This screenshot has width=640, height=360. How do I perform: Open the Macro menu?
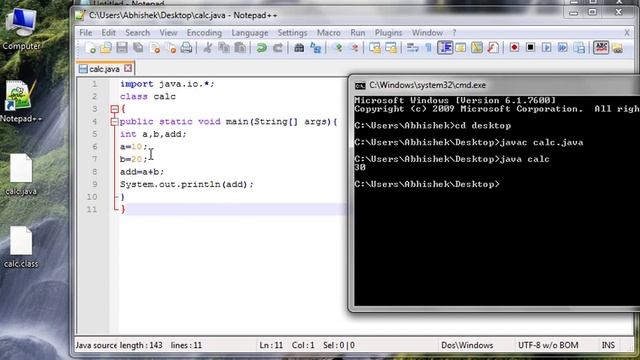[329, 33]
